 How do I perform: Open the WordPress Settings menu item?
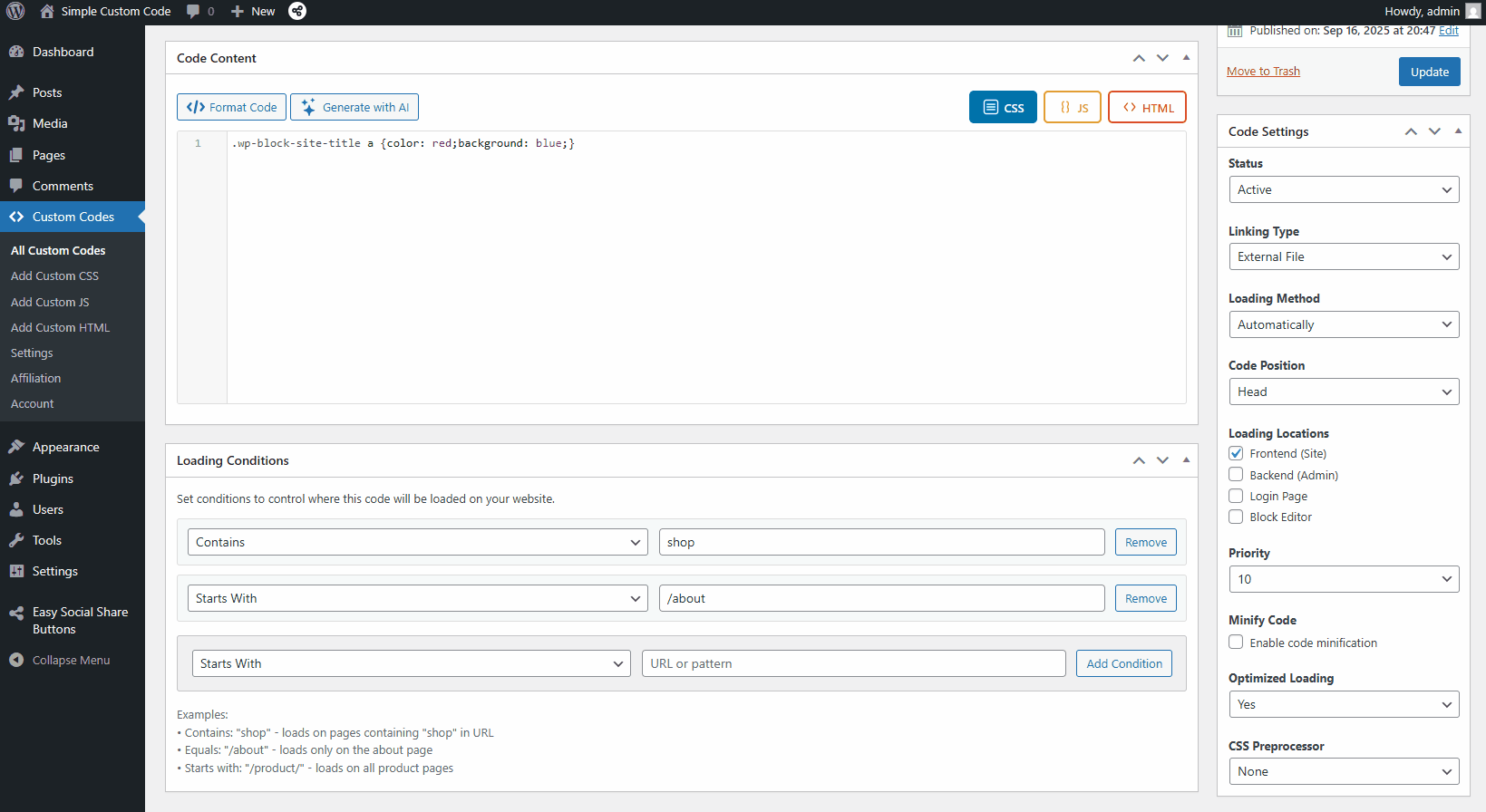pyautogui.click(x=73, y=571)
